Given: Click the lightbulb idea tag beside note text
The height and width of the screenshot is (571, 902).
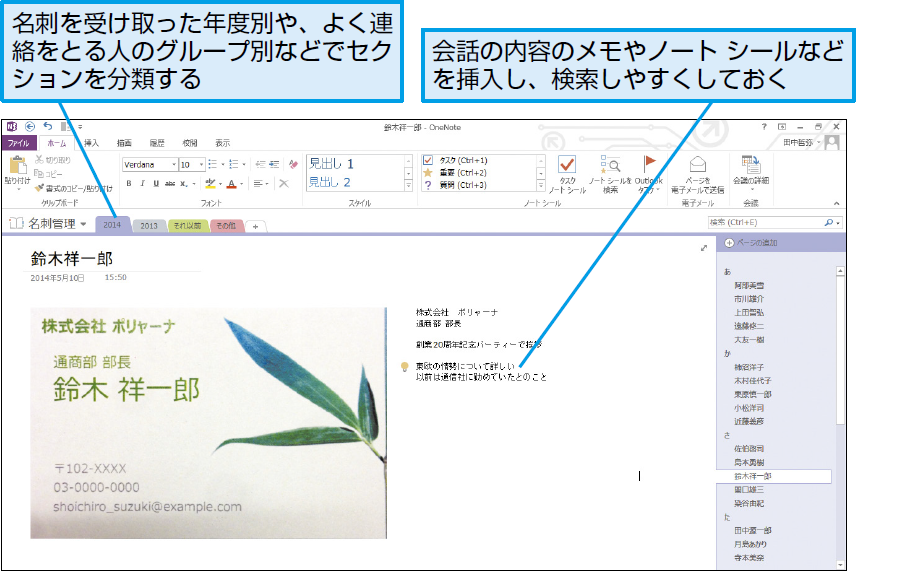Looking at the screenshot, I should [404, 366].
